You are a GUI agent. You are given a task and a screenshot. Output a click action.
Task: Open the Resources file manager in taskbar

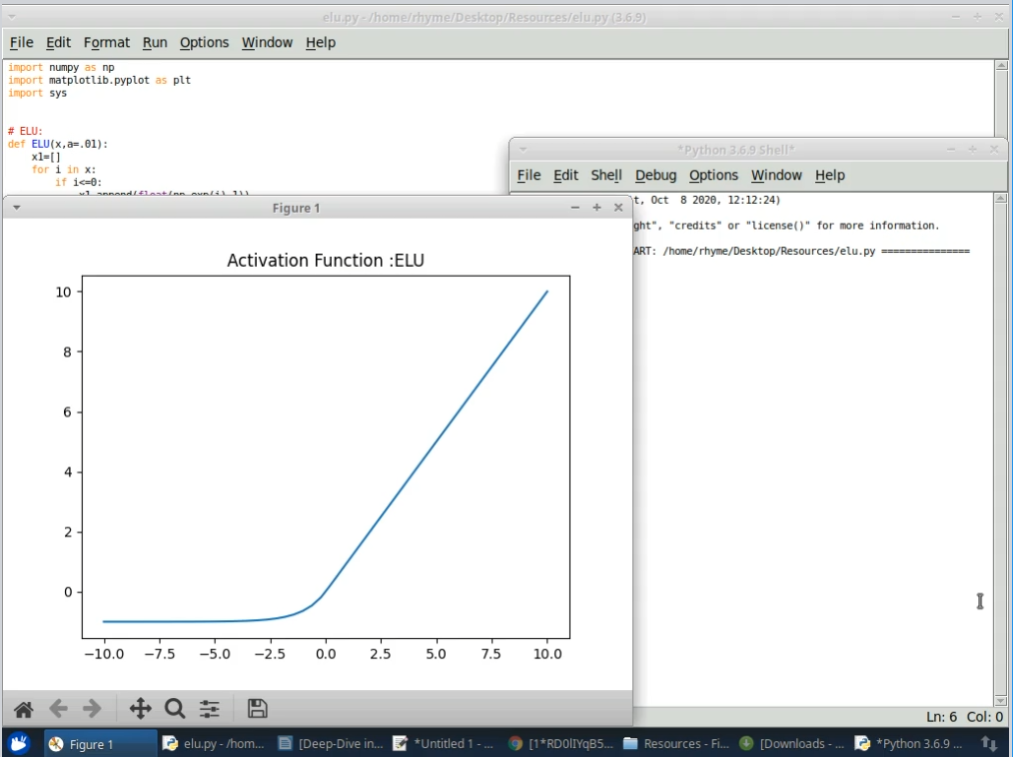[x=675, y=743]
